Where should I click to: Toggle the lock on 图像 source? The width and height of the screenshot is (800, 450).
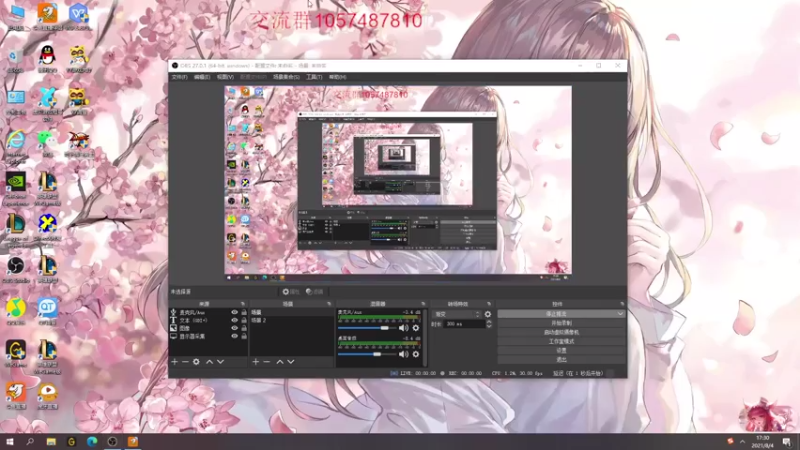(x=244, y=328)
